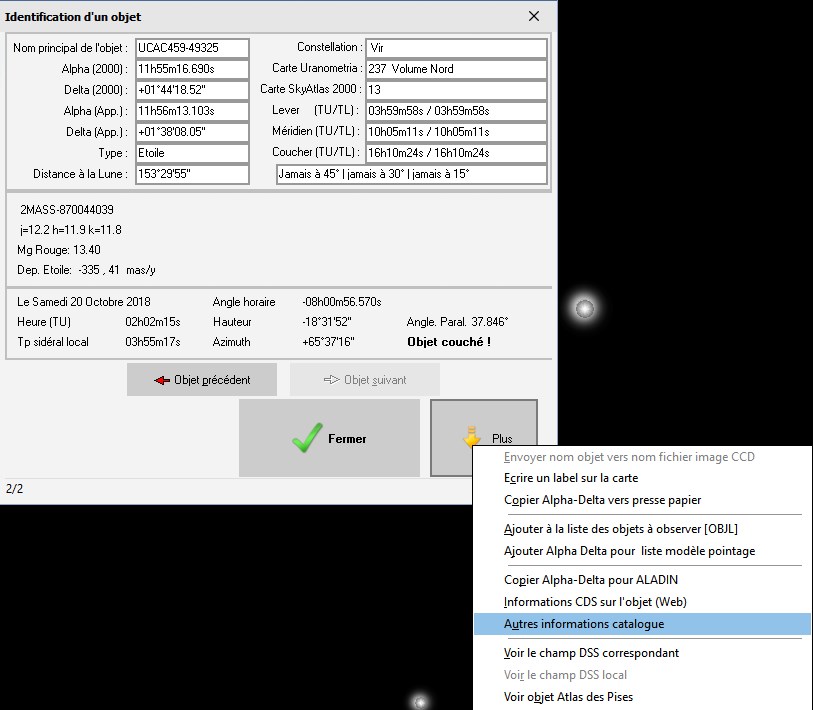813x710 pixels.
Task: Go to Objet précédent
Action: point(202,380)
